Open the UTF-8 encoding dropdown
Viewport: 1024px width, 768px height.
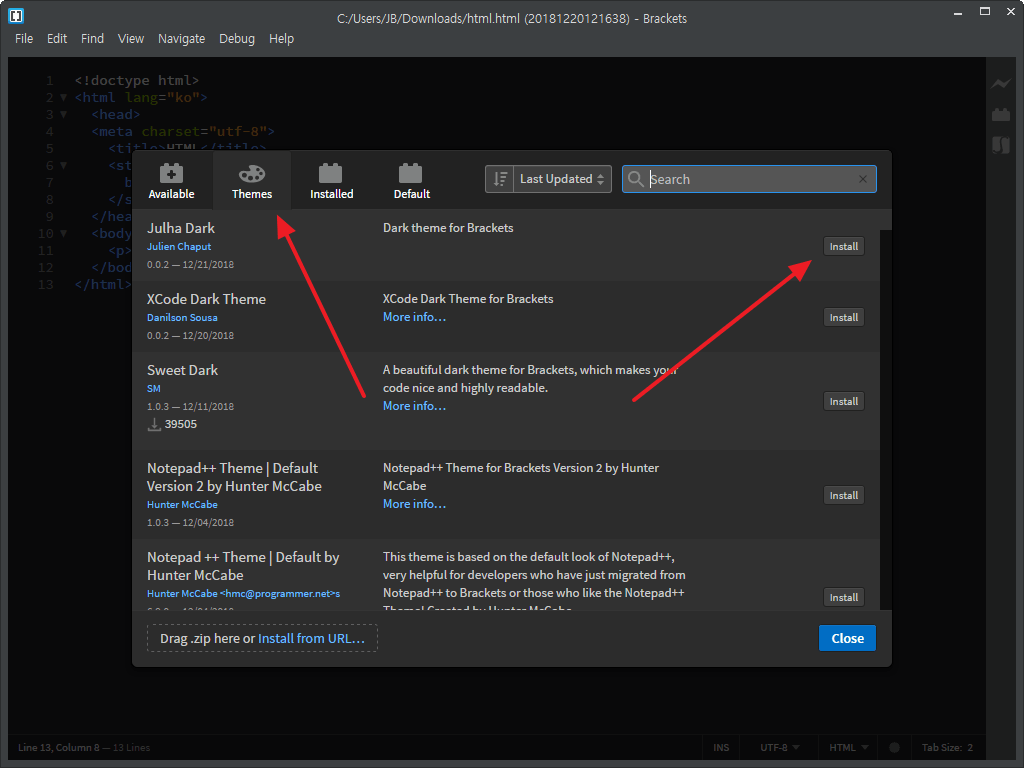coord(779,747)
